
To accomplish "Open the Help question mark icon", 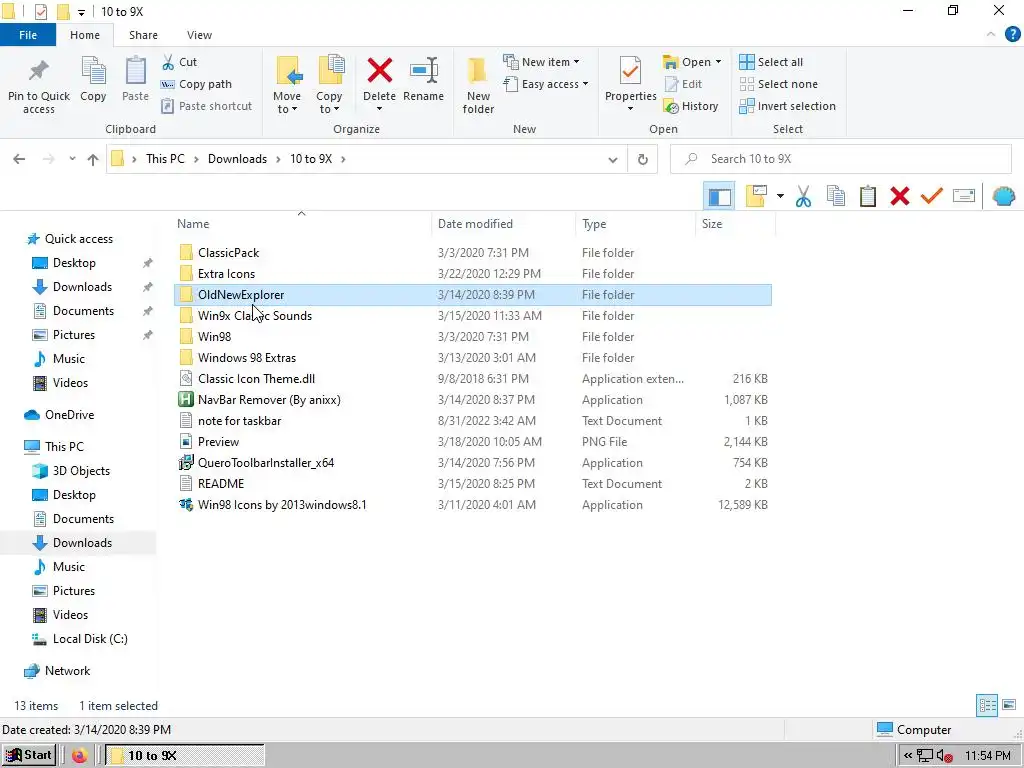I will 1012,35.
